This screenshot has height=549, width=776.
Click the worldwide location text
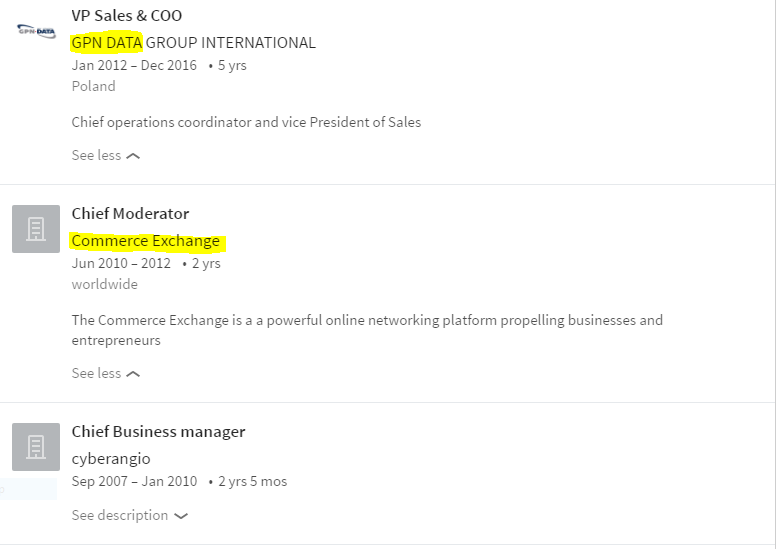click(104, 284)
